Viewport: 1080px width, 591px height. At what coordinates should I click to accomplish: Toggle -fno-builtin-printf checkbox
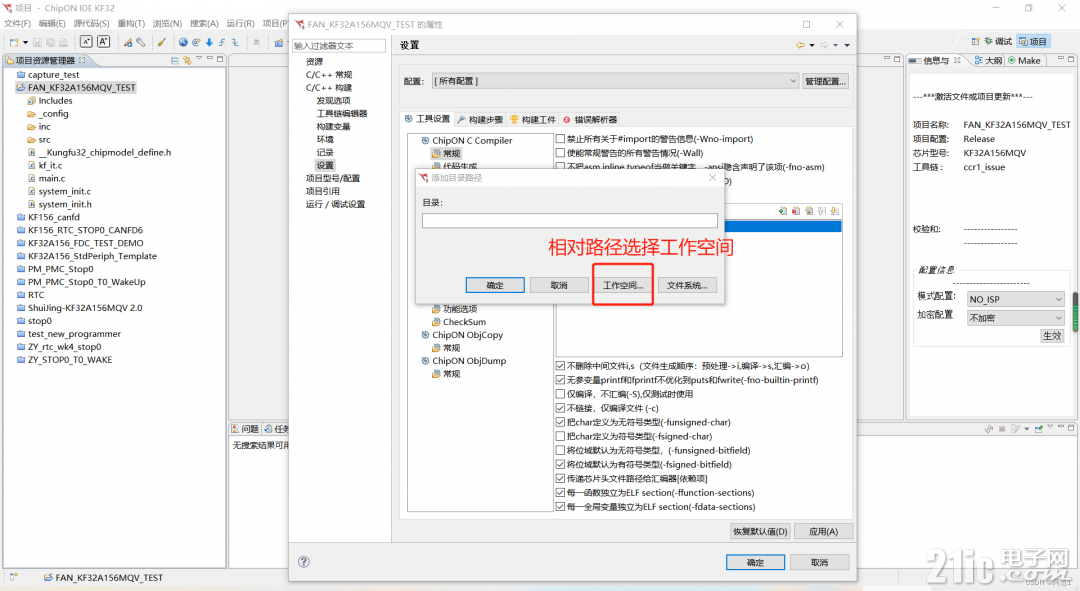coord(560,380)
